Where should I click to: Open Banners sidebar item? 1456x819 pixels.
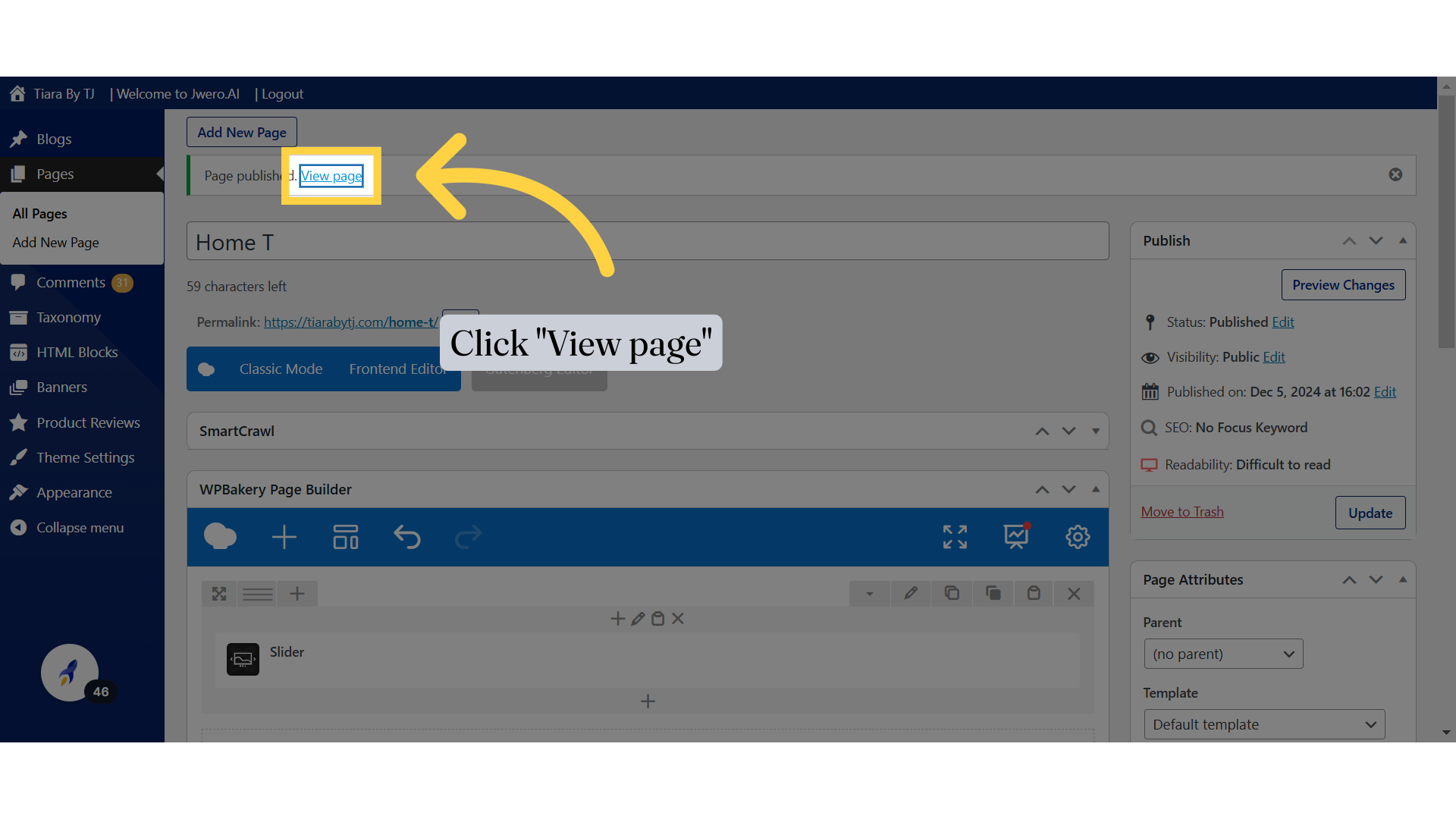[x=61, y=387]
